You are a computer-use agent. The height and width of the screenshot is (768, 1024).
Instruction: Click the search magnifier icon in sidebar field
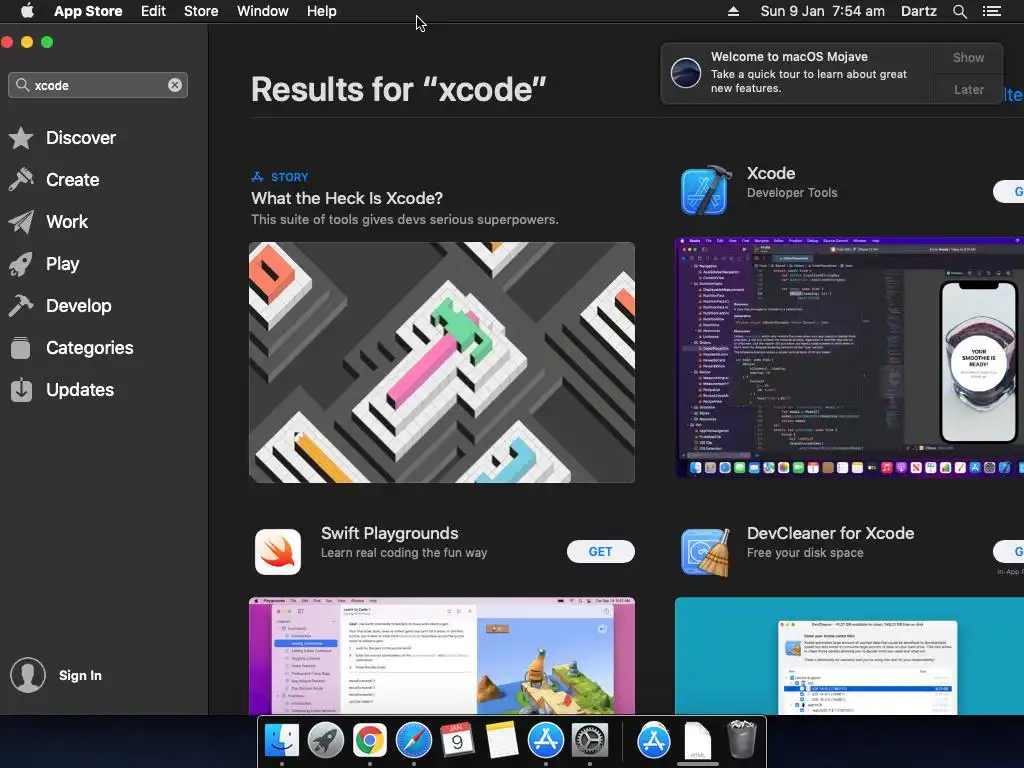tap(23, 85)
